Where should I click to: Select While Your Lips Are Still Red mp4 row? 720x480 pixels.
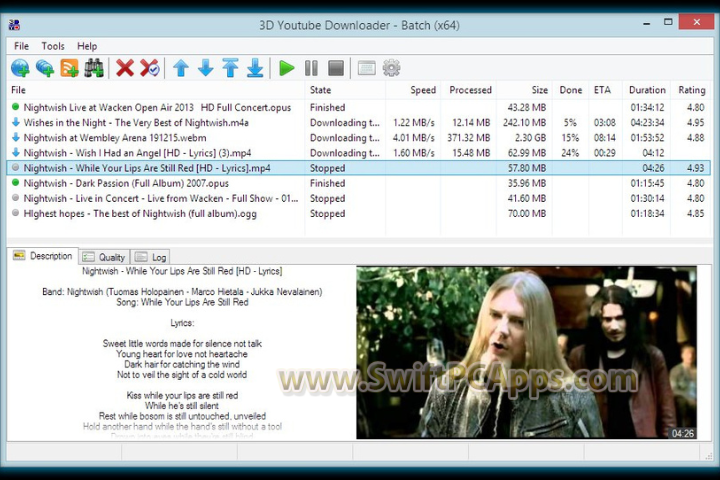coord(359,168)
